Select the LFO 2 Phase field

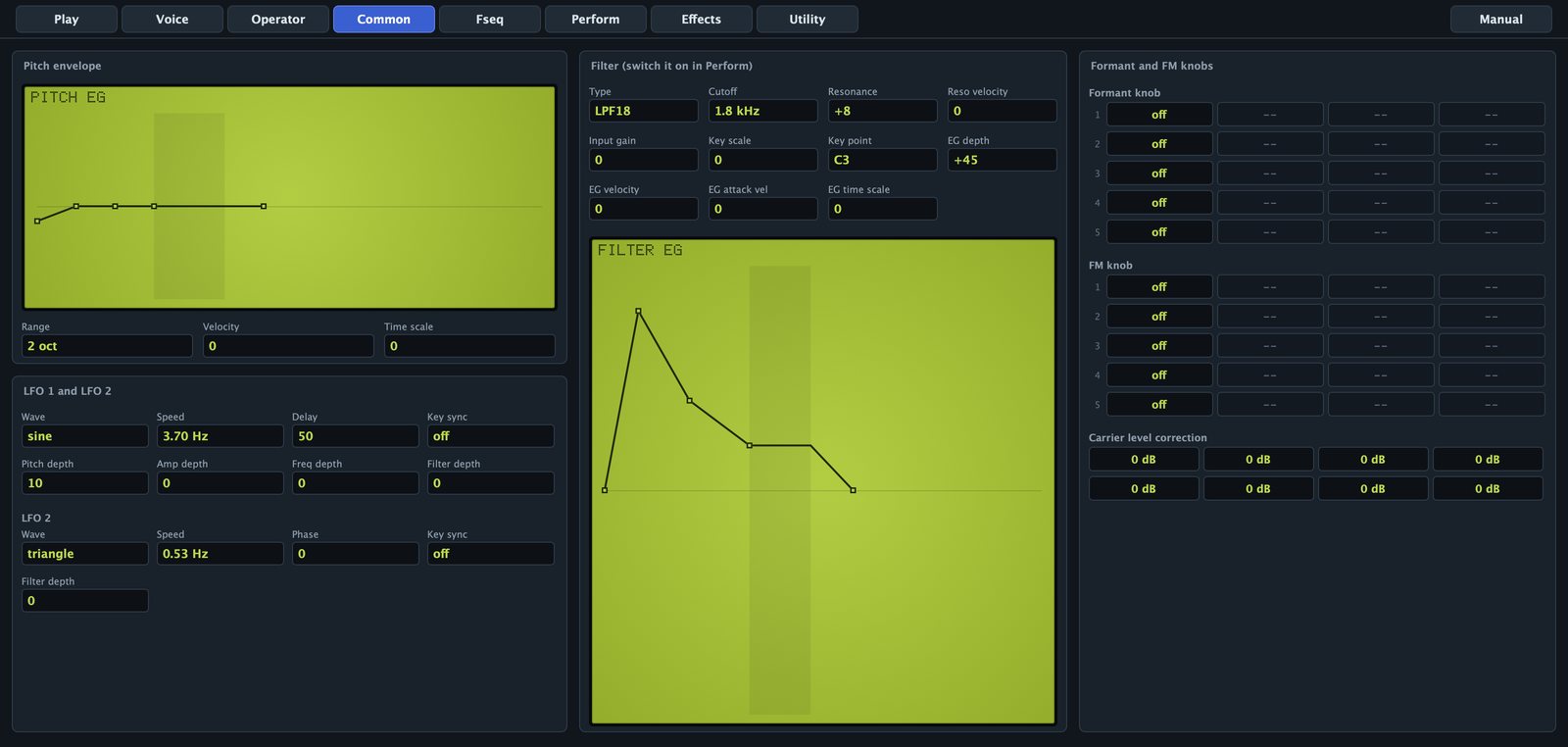(356, 554)
